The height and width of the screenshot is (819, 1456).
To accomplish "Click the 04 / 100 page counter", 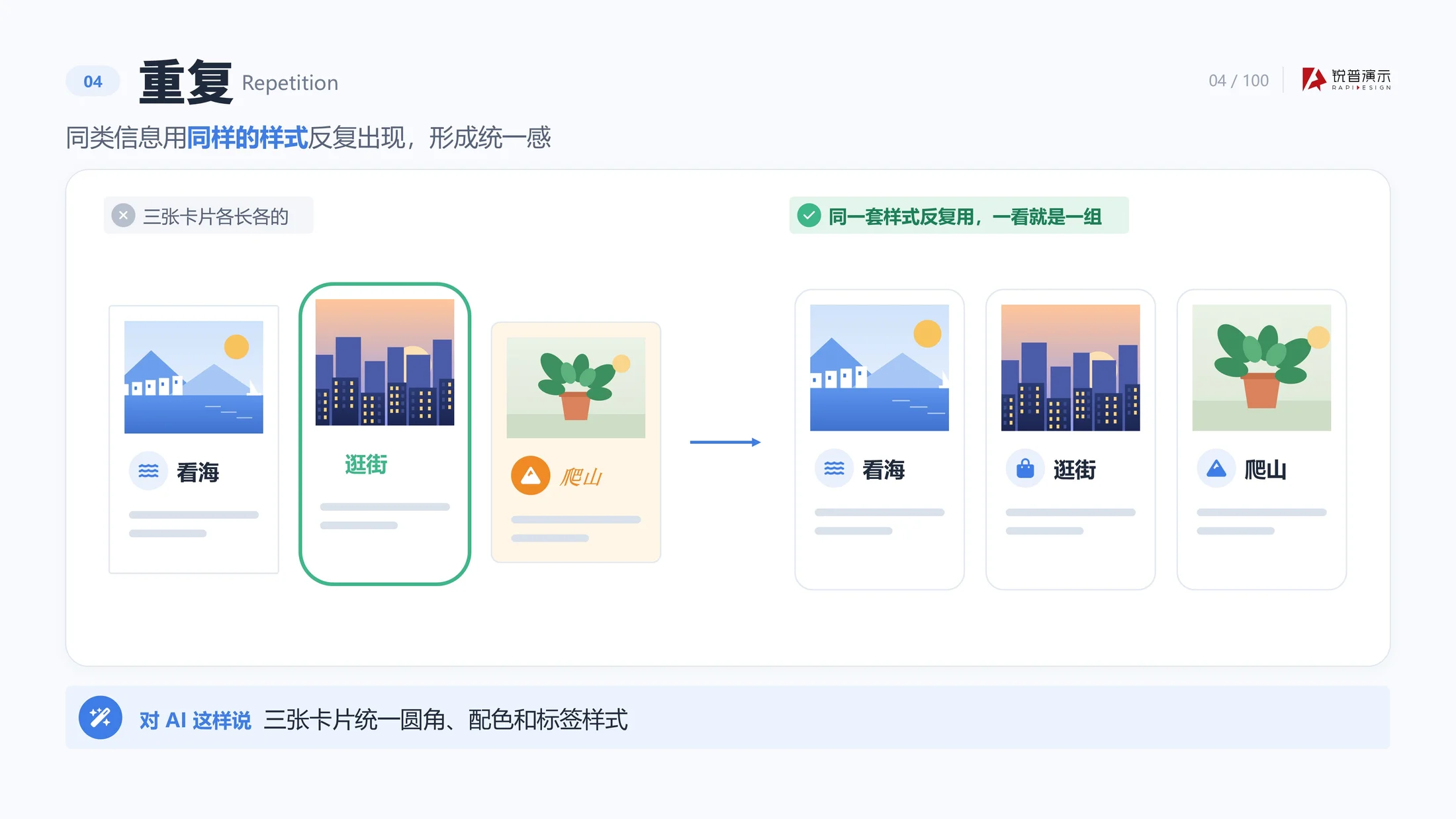I will click(1238, 81).
